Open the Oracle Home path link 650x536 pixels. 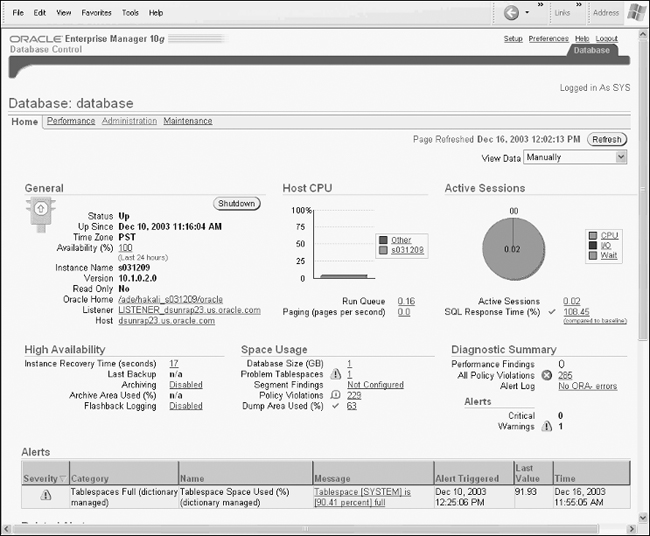(x=170, y=299)
